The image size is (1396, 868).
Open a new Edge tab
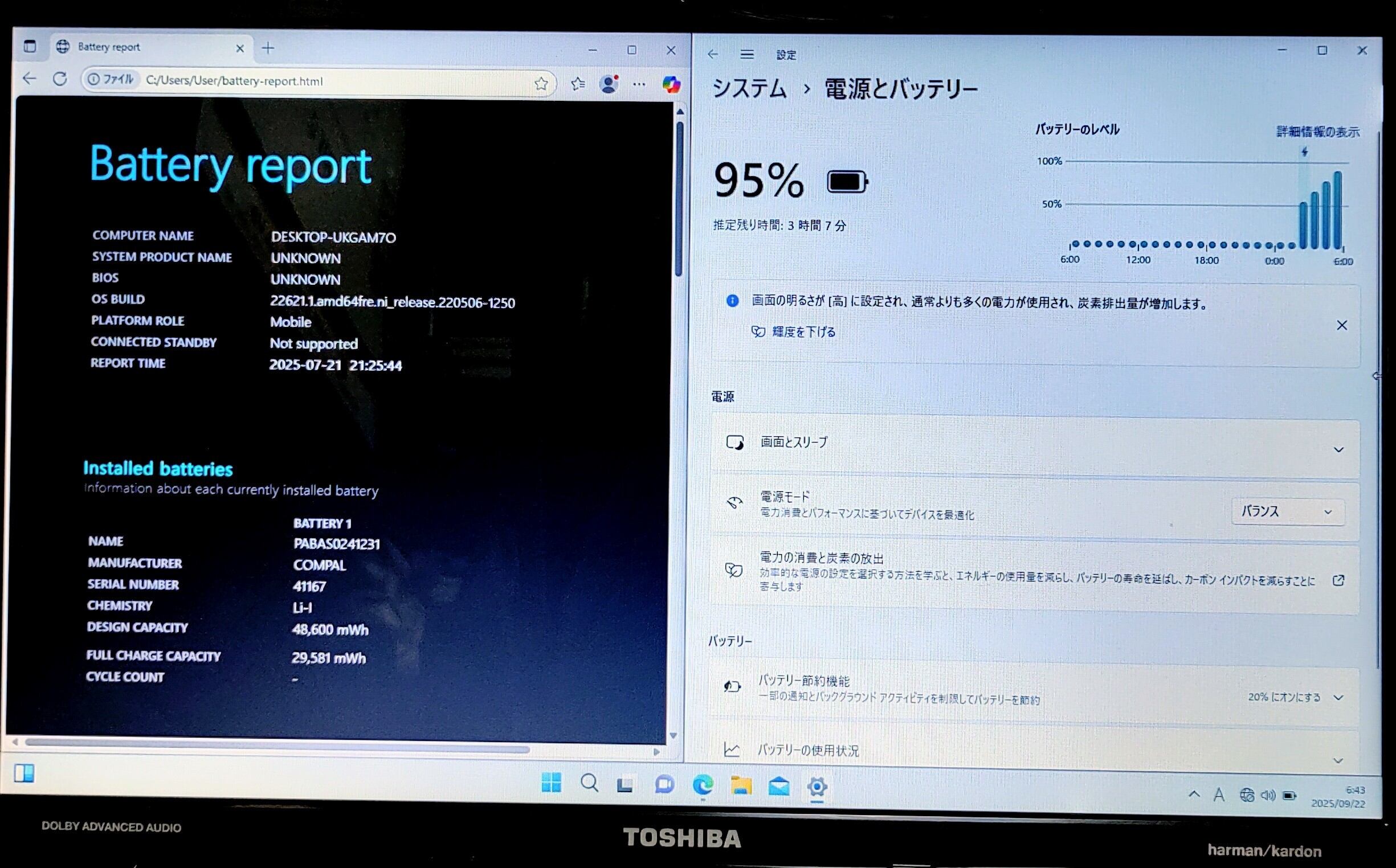click(268, 48)
